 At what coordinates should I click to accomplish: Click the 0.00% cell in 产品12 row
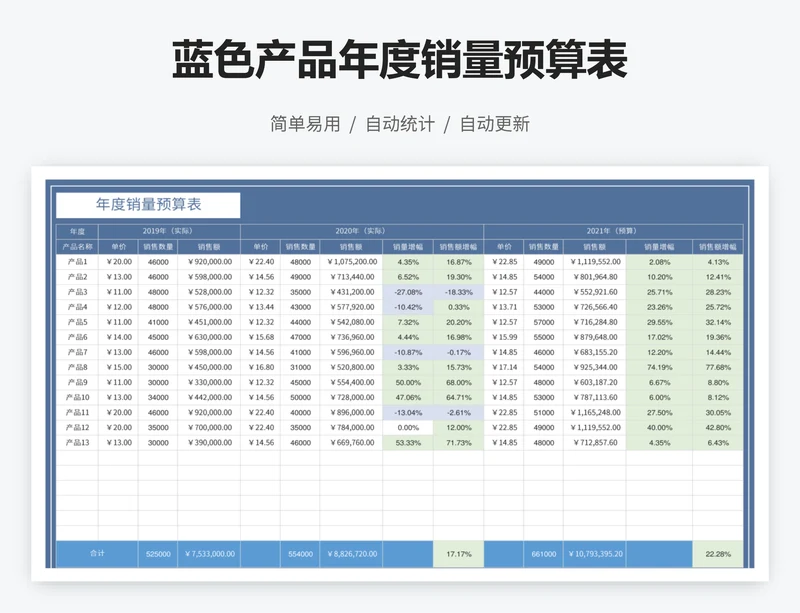pyautogui.click(x=408, y=427)
